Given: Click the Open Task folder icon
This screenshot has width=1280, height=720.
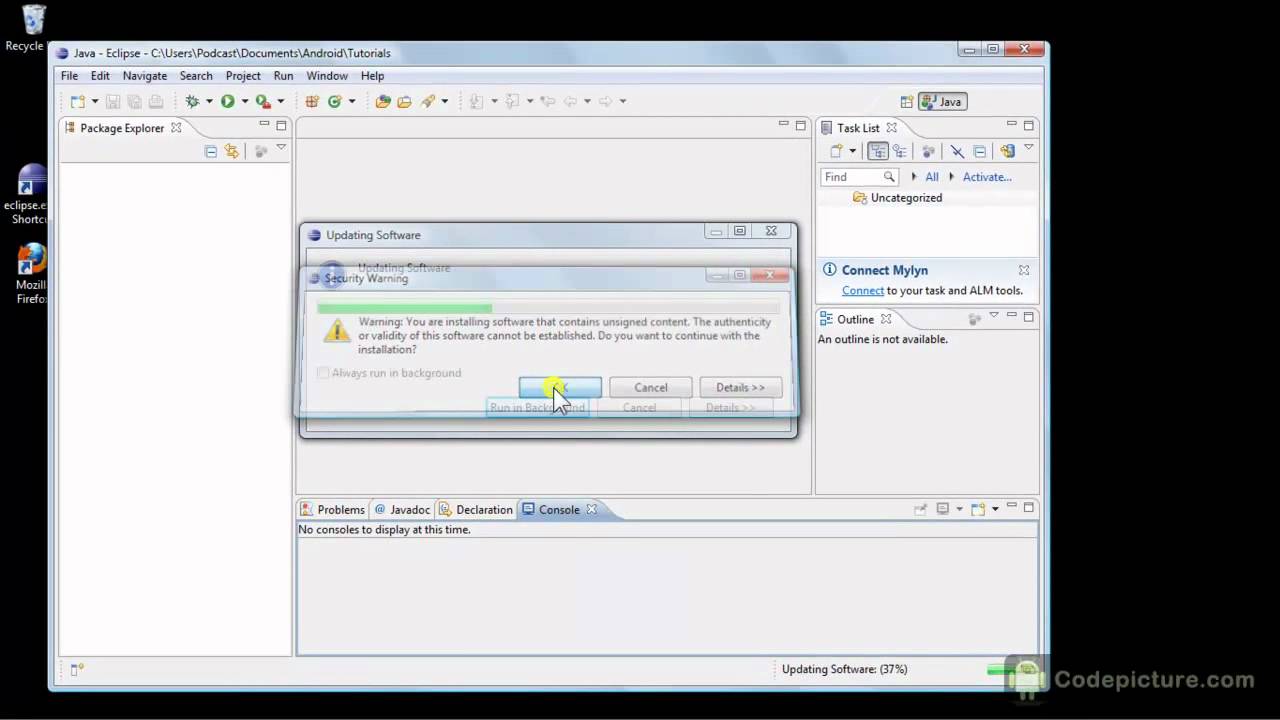Looking at the screenshot, I should [404, 101].
